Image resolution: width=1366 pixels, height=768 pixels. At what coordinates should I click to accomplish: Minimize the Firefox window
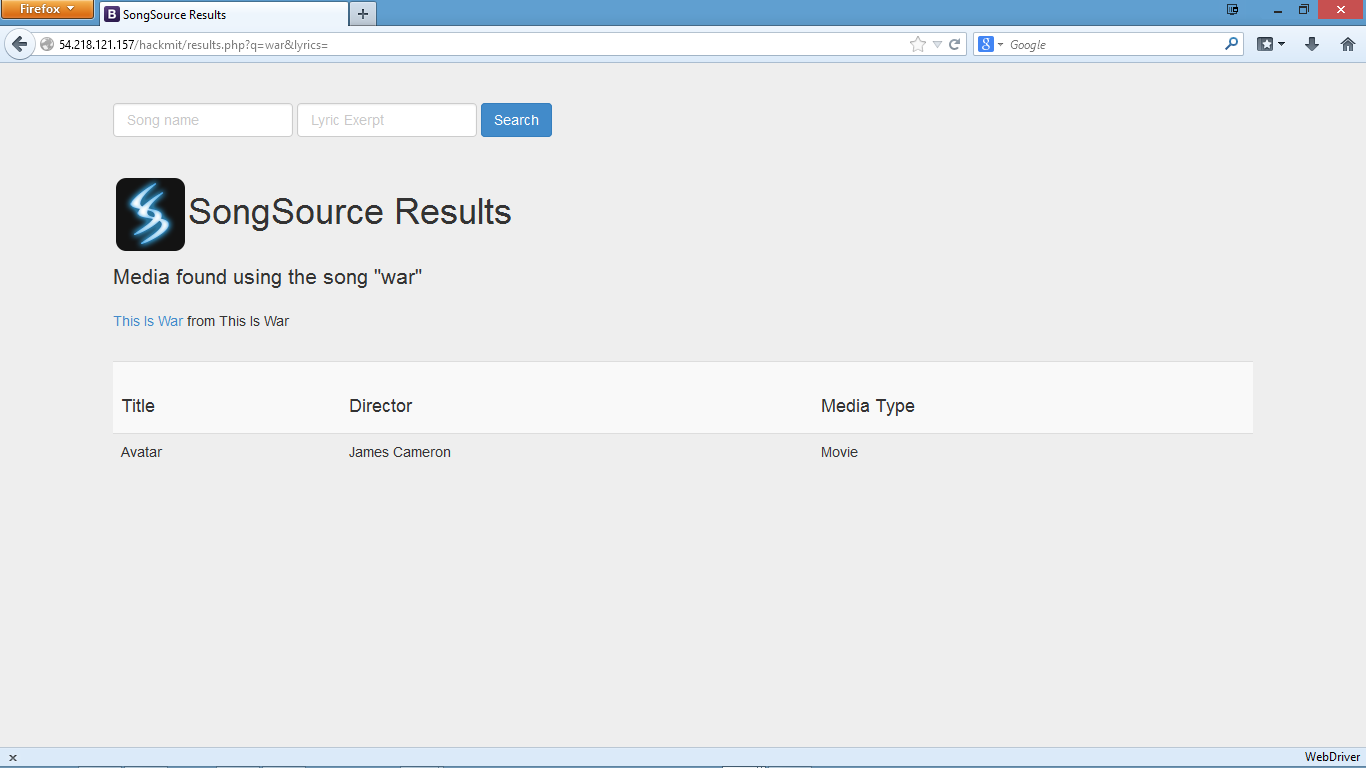pos(1278,9)
